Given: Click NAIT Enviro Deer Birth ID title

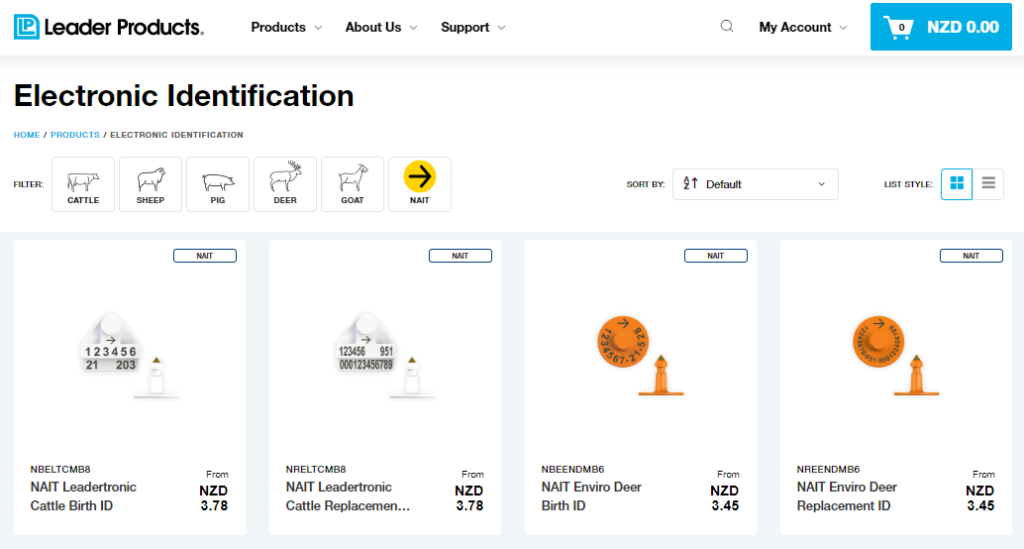Looking at the screenshot, I should click(592, 496).
